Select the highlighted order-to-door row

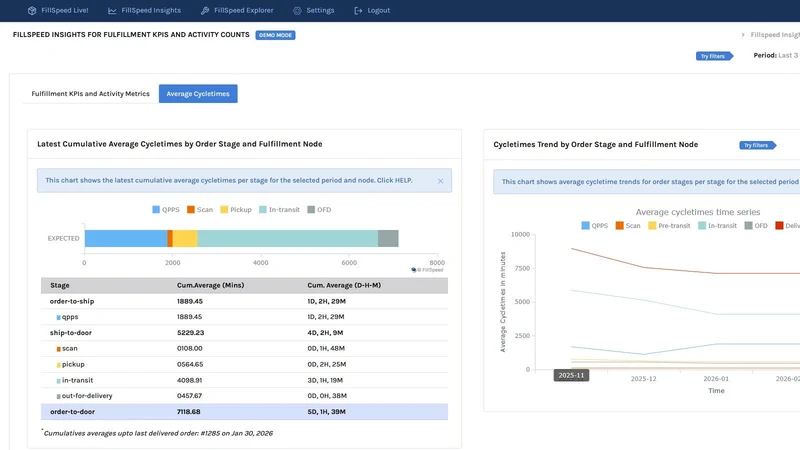coord(244,412)
